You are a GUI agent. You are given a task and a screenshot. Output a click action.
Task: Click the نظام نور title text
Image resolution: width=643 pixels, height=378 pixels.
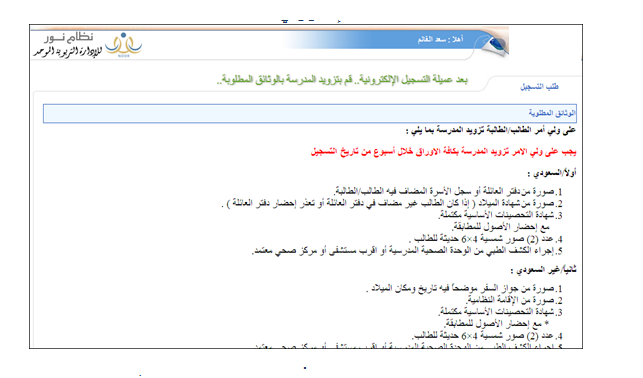69,37
